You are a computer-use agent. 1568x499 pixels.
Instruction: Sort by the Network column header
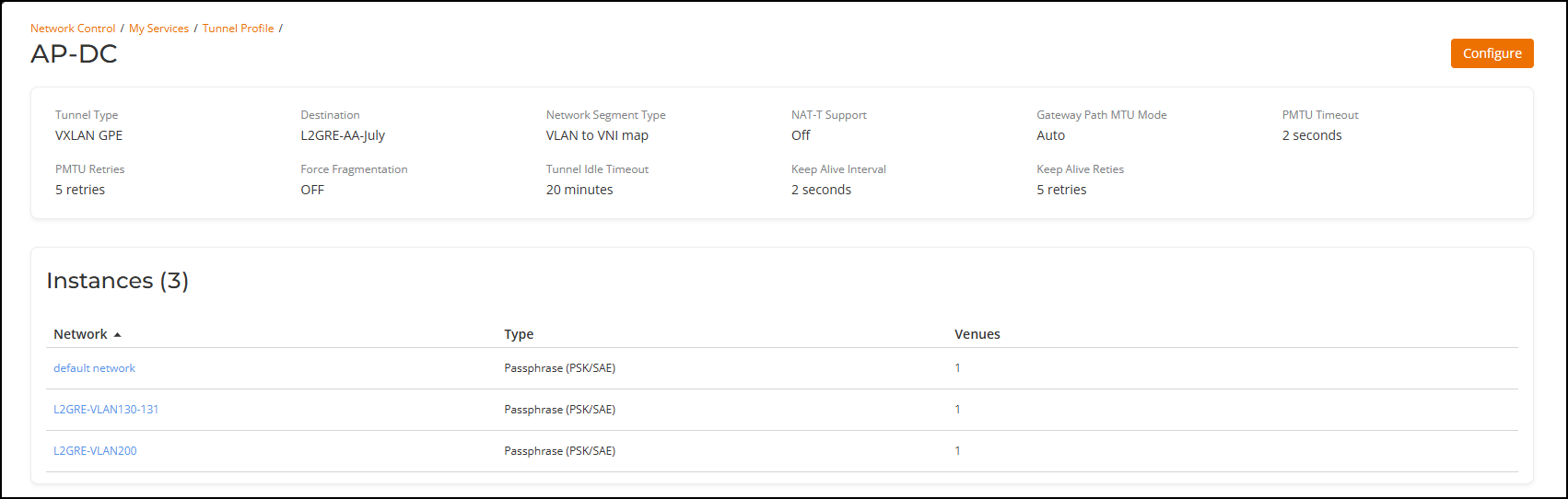point(80,334)
